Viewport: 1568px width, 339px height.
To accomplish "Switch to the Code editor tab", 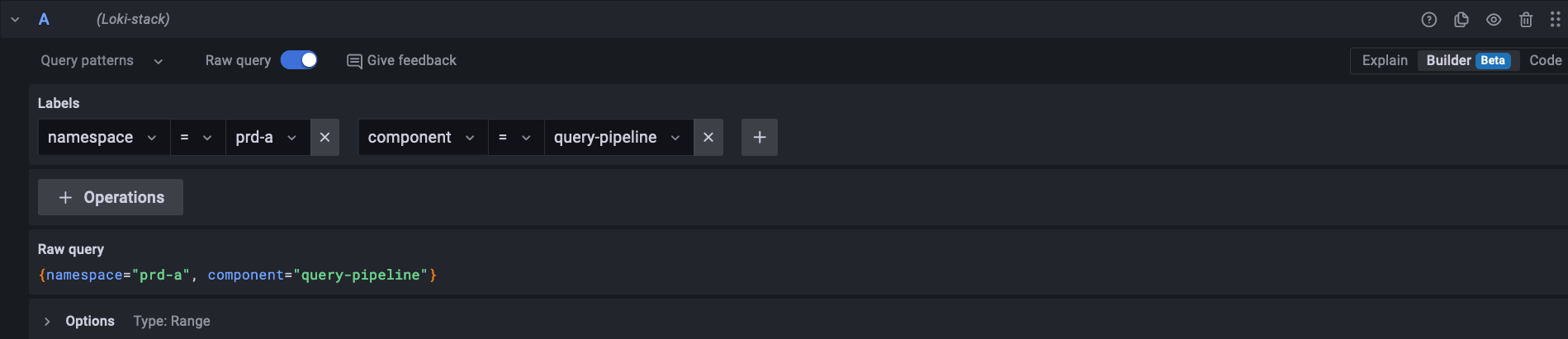I will 1544,60.
